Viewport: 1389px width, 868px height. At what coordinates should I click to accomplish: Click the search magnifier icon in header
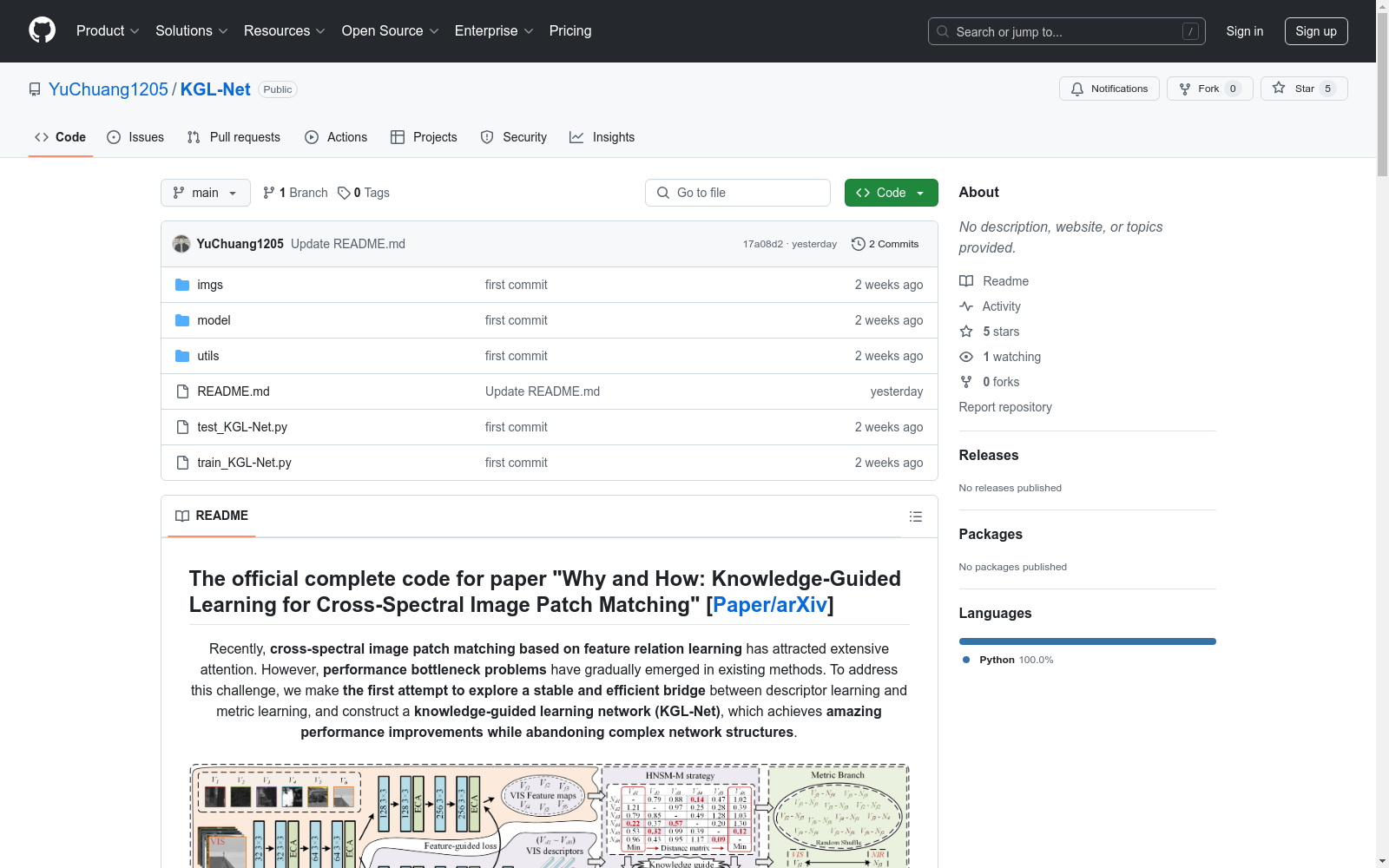(x=943, y=31)
